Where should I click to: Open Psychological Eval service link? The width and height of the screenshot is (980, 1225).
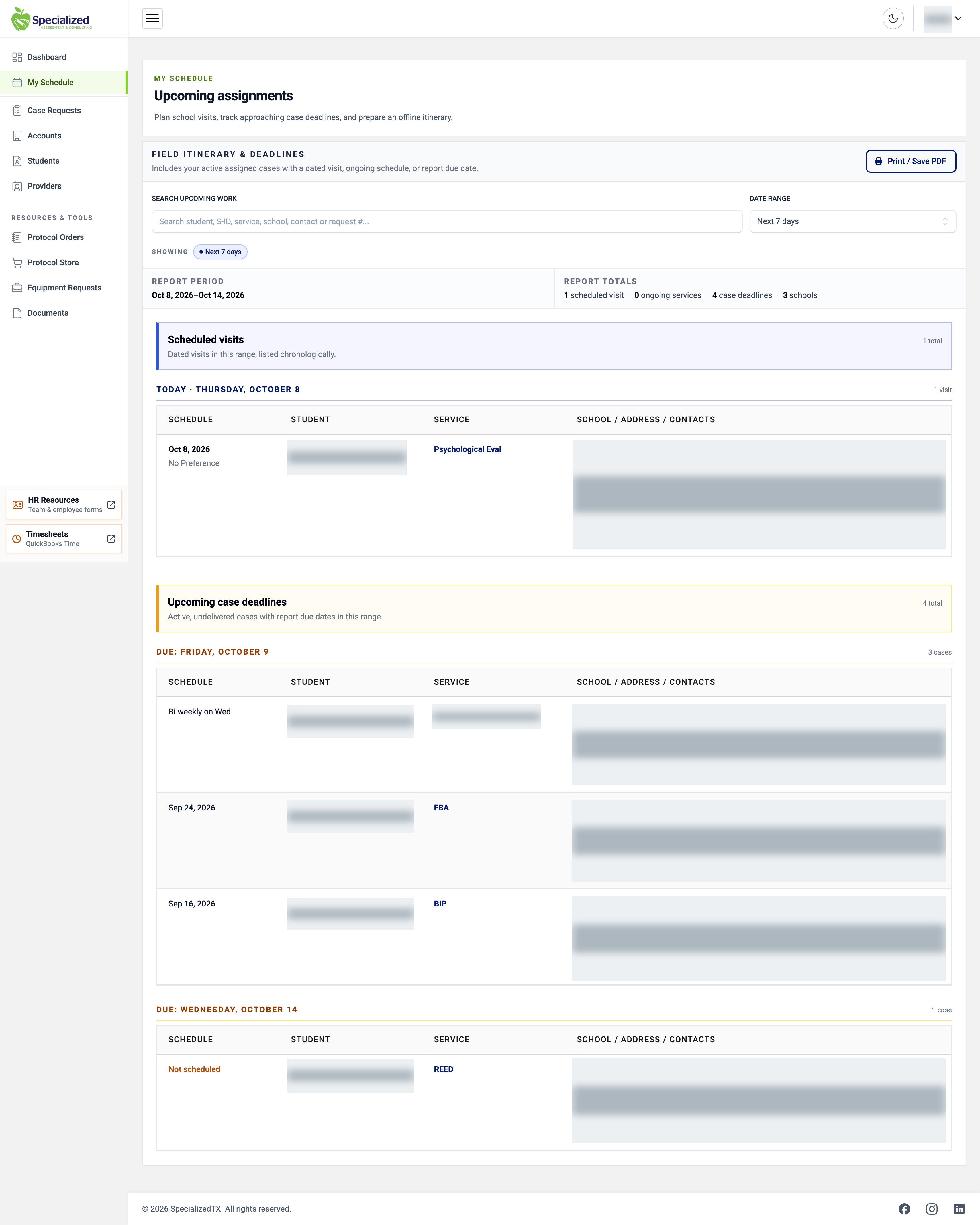coord(467,449)
